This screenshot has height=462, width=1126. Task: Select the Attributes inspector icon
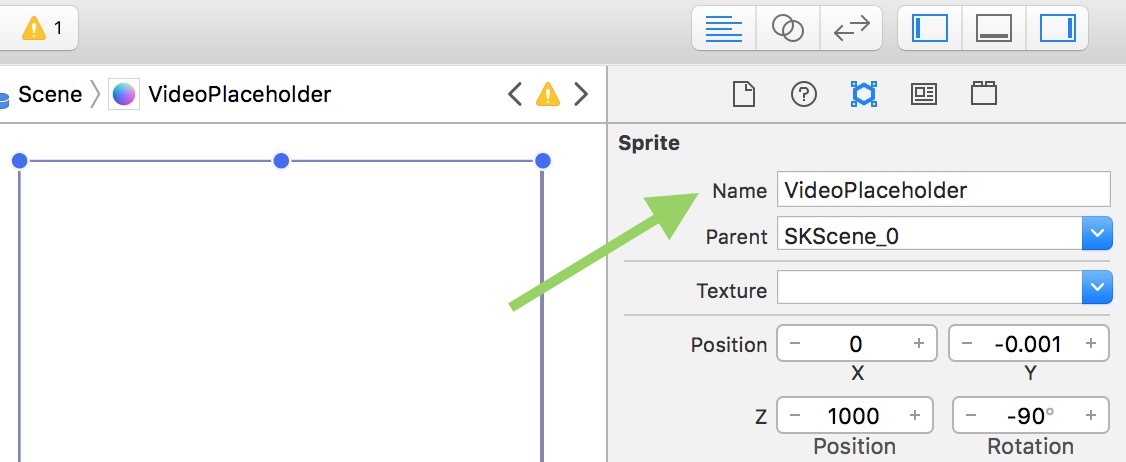click(x=863, y=94)
